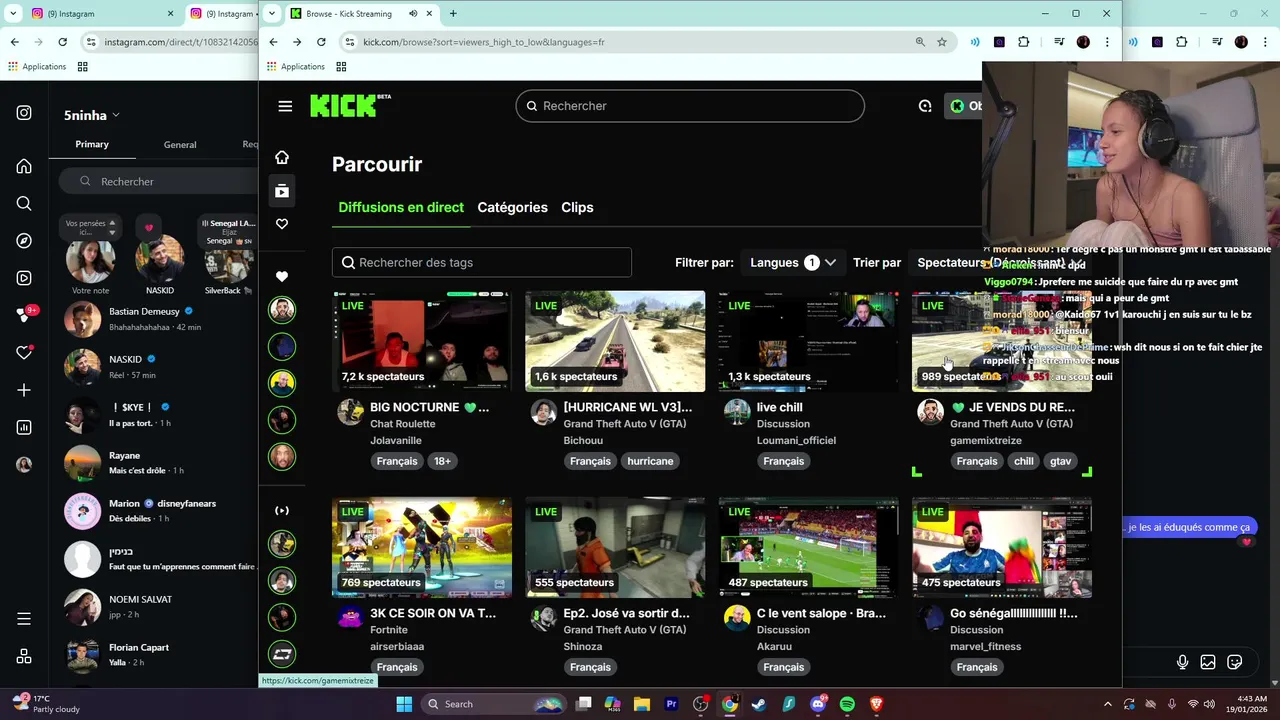
Task: Click the hurricane tag under Bichouu stream
Action: point(650,461)
